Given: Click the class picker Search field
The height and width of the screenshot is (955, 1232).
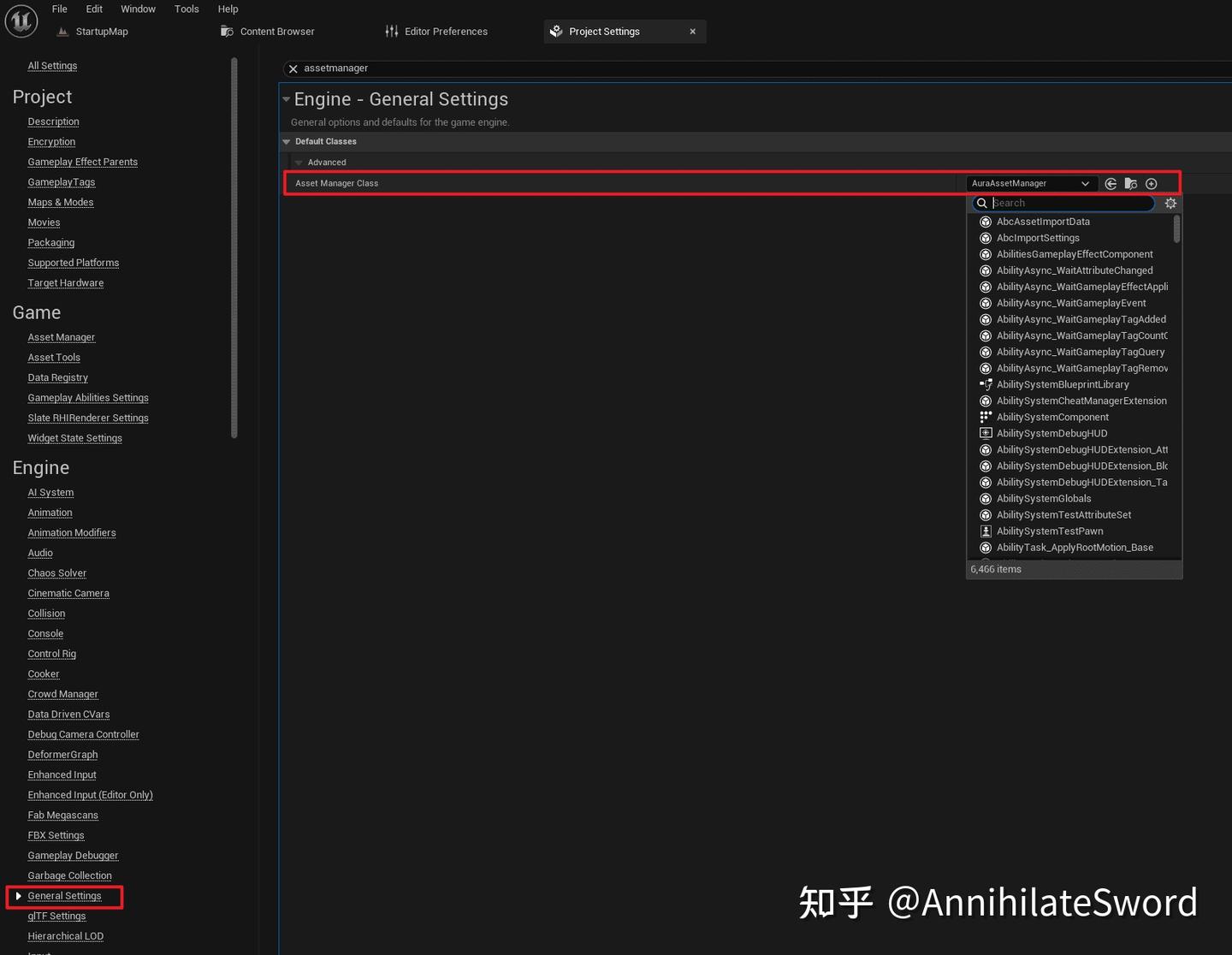Looking at the screenshot, I should pos(1069,204).
